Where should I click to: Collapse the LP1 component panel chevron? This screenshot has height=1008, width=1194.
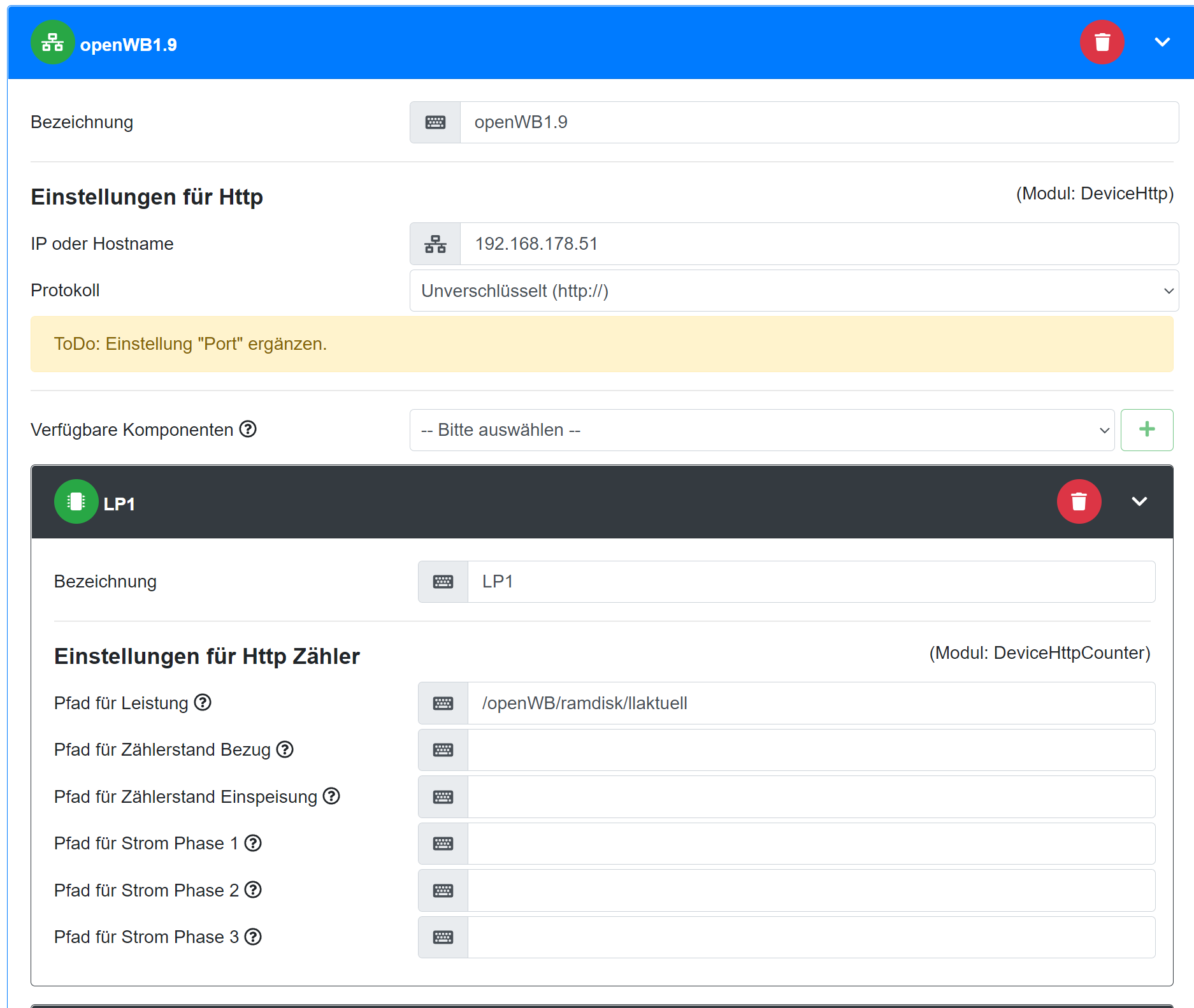(x=1139, y=501)
